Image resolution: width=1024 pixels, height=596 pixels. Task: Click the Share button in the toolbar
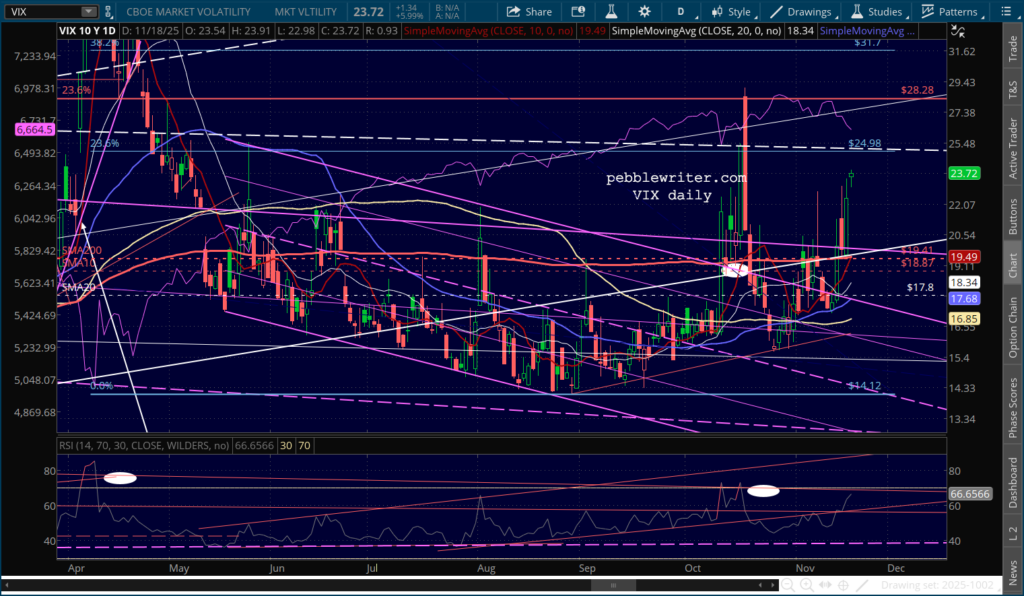click(x=529, y=12)
